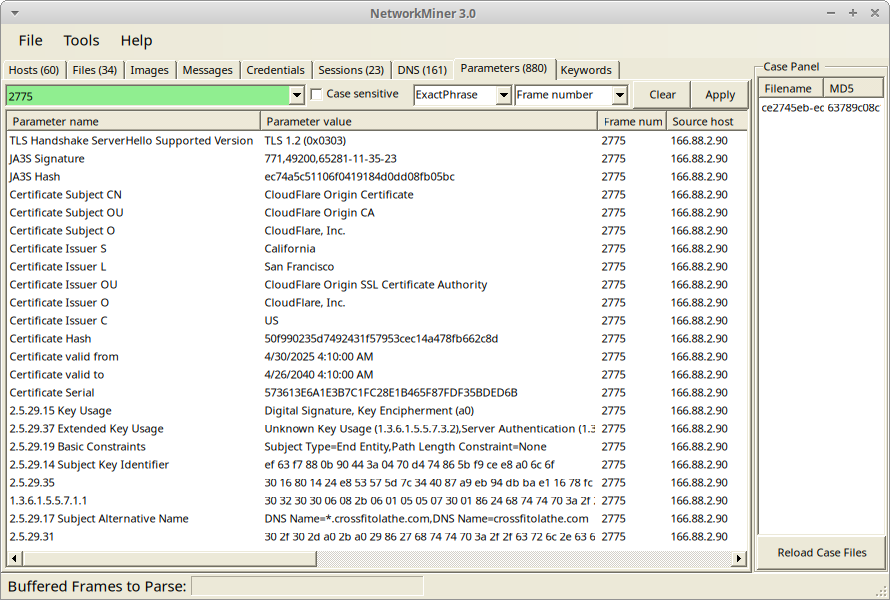Select the JA3S Signature row
890x600 pixels.
pos(377,158)
